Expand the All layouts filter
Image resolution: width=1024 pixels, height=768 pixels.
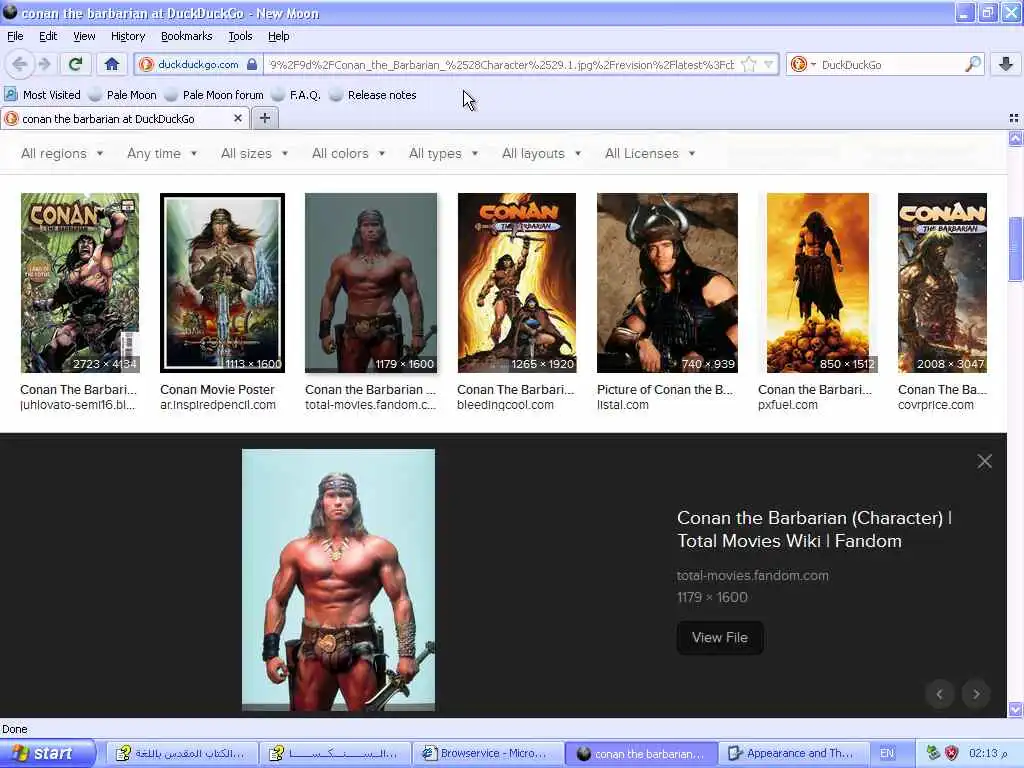(x=541, y=153)
